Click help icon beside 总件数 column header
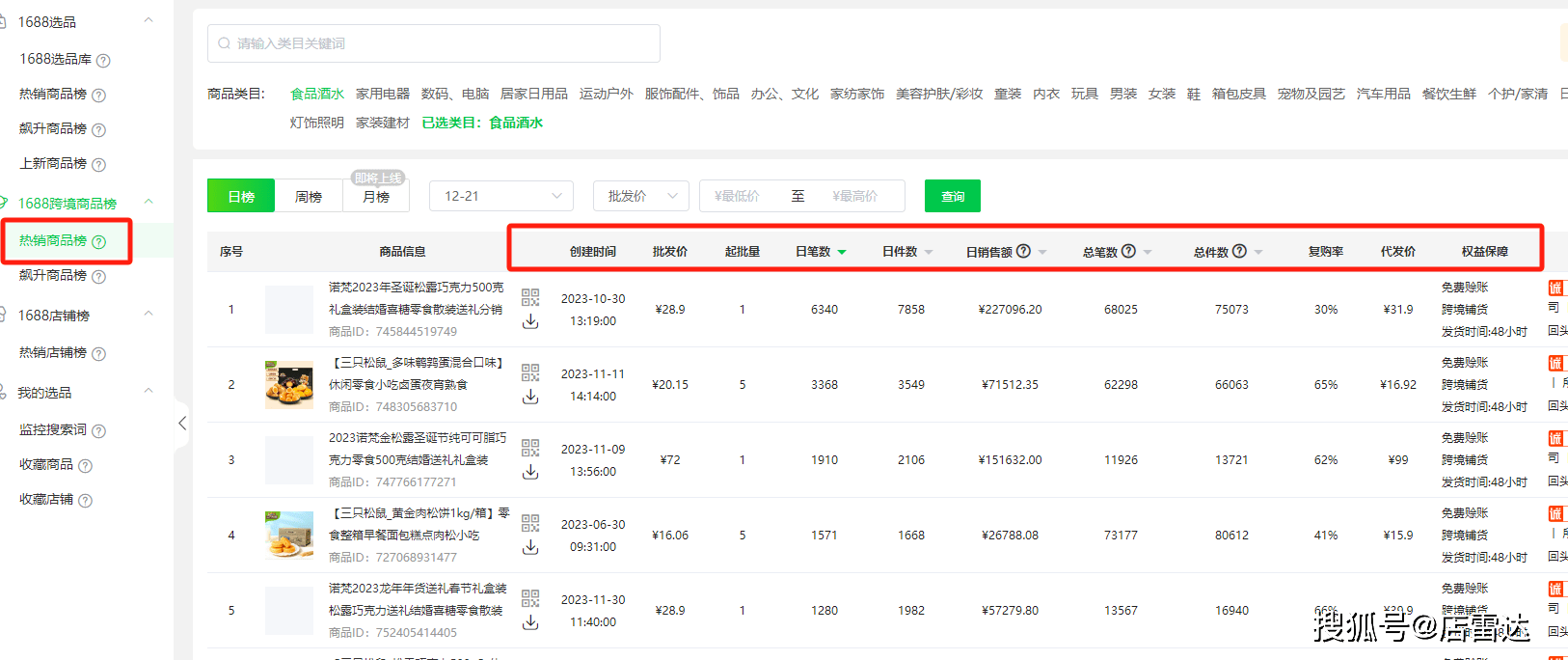Image resolution: width=1568 pixels, height=660 pixels. [1240, 251]
